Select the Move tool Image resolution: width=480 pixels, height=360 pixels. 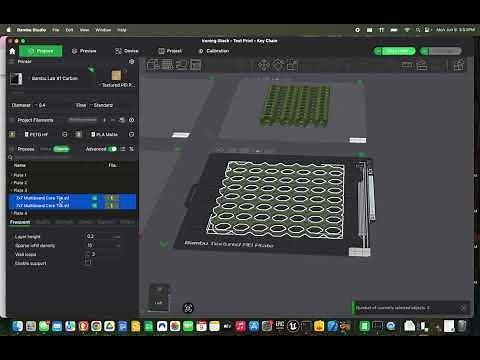click(x=263, y=65)
